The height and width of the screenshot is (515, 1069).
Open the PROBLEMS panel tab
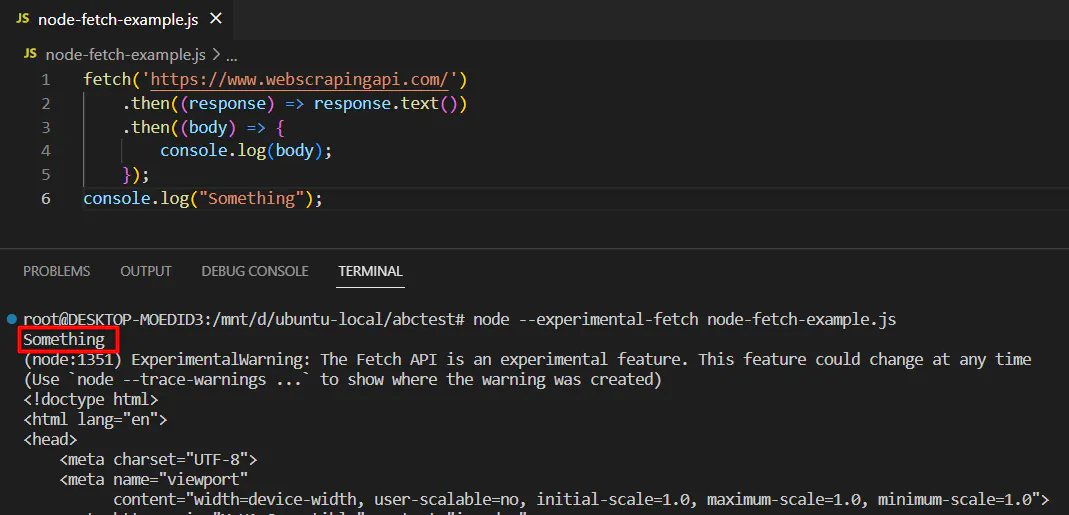[57, 271]
